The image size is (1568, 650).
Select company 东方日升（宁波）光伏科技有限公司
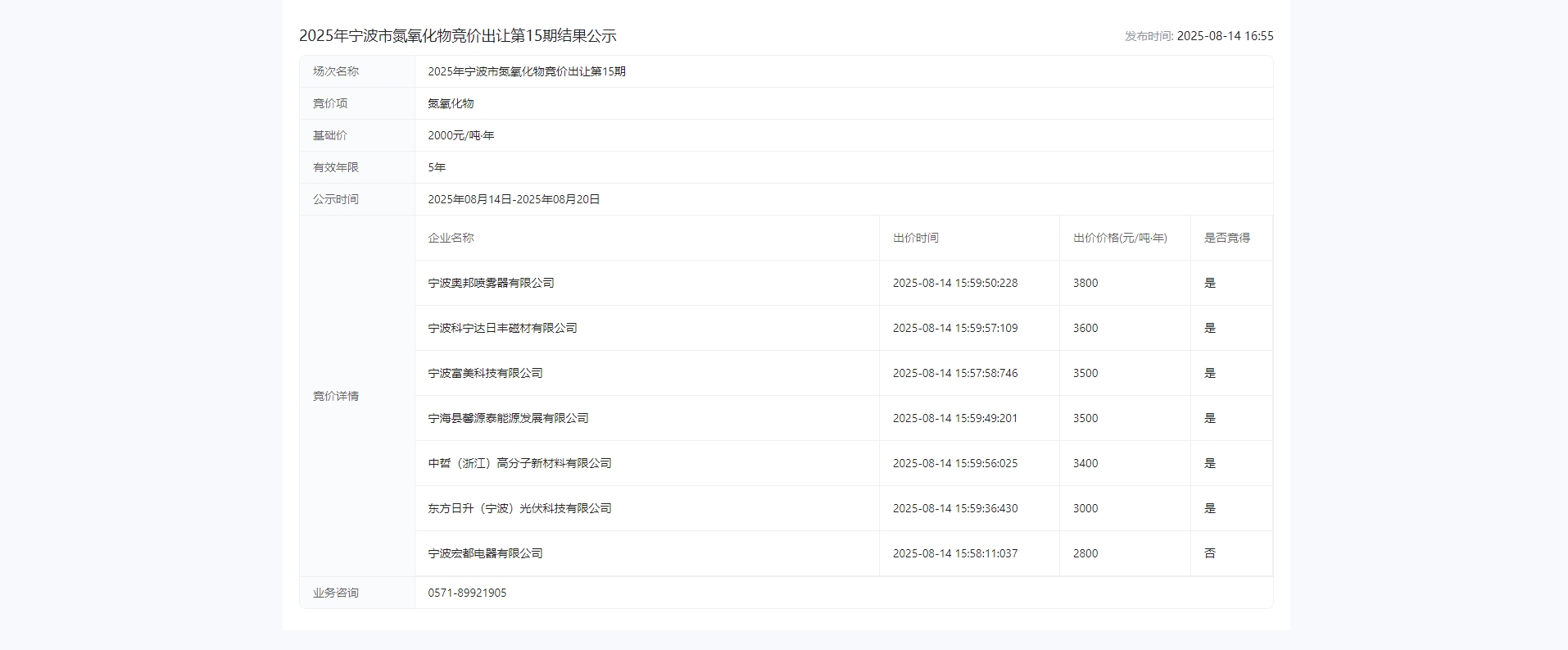click(x=519, y=508)
